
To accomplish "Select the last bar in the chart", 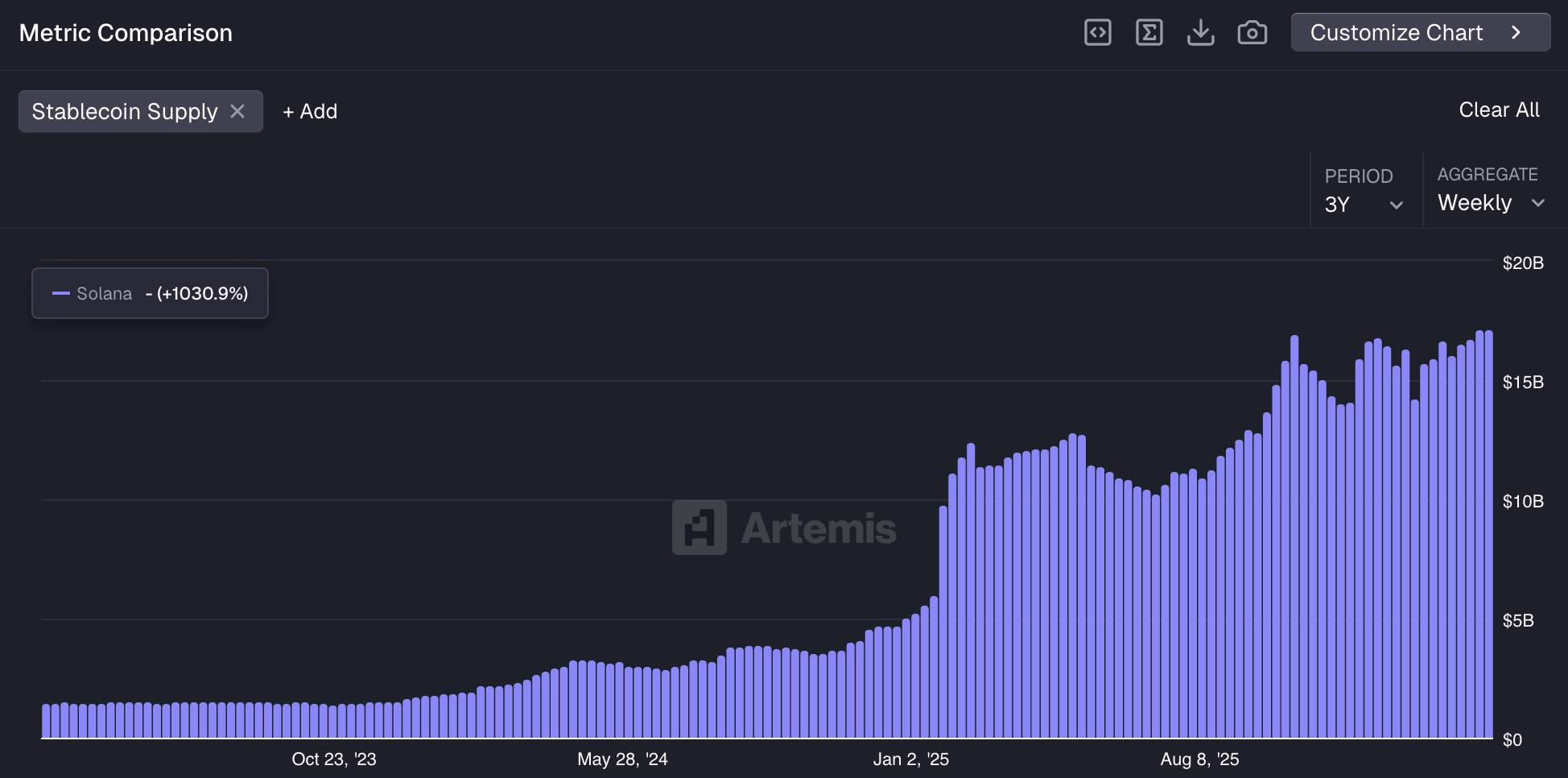I will (x=1489, y=534).
